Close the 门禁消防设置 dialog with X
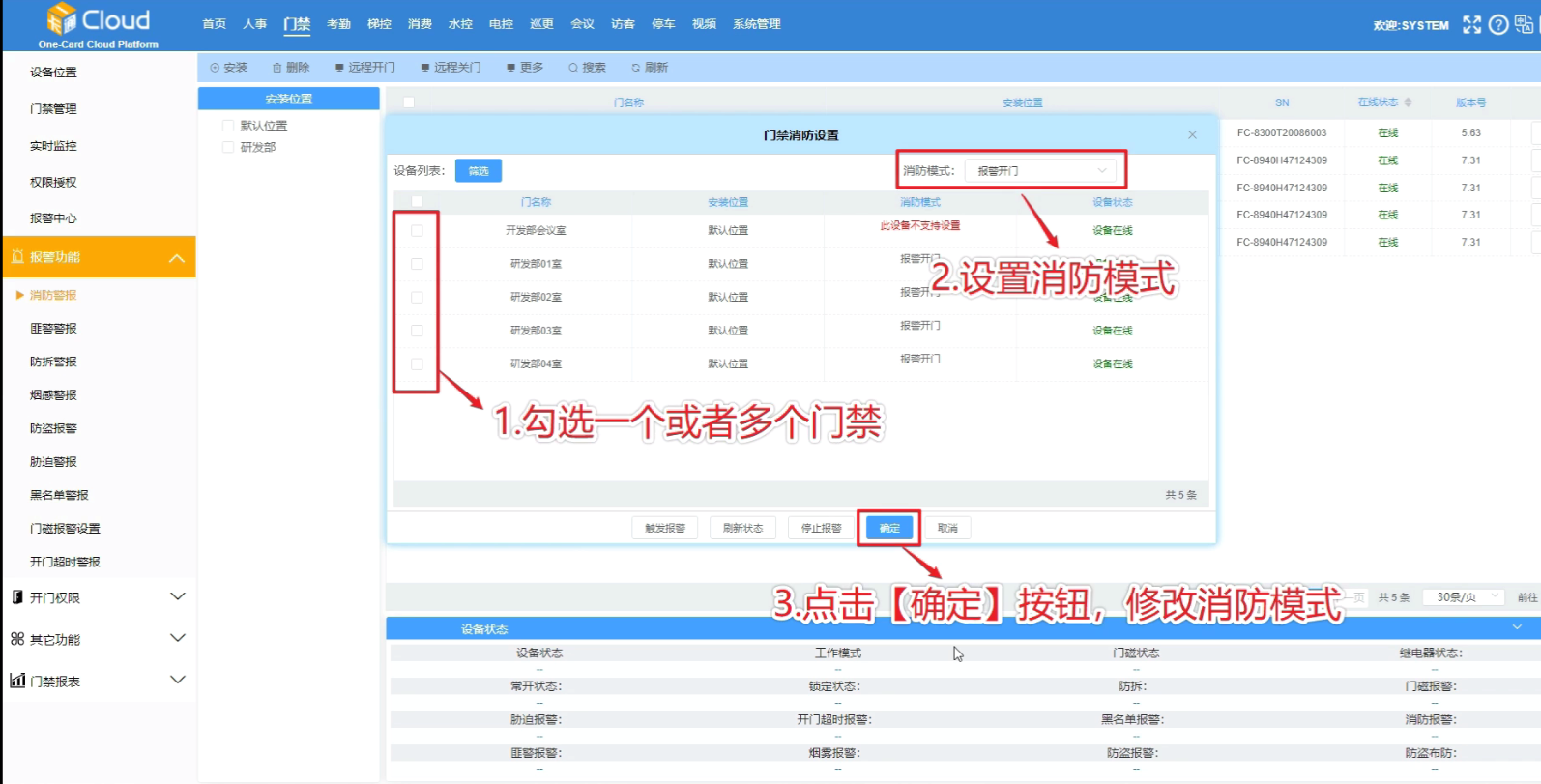This screenshot has width=1541, height=784. pos(1192,135)
